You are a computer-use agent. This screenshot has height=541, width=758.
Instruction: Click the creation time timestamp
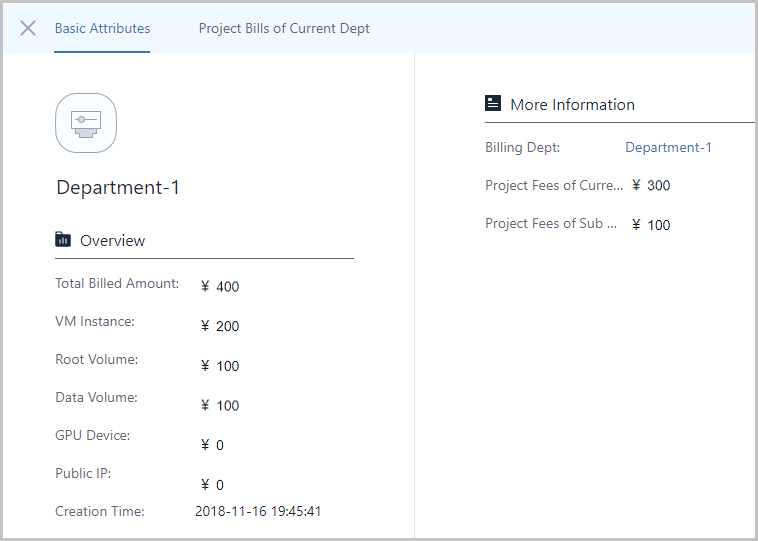click(x=258, y=512)
